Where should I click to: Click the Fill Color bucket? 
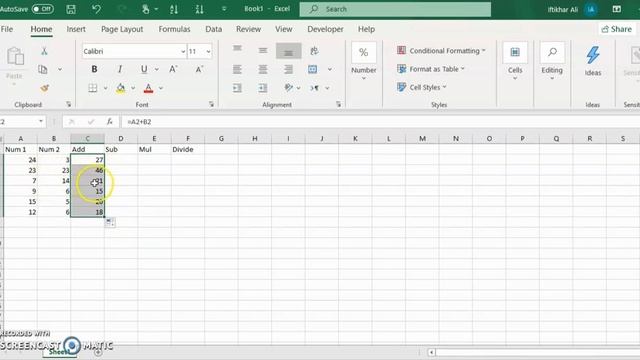(120, 88)
